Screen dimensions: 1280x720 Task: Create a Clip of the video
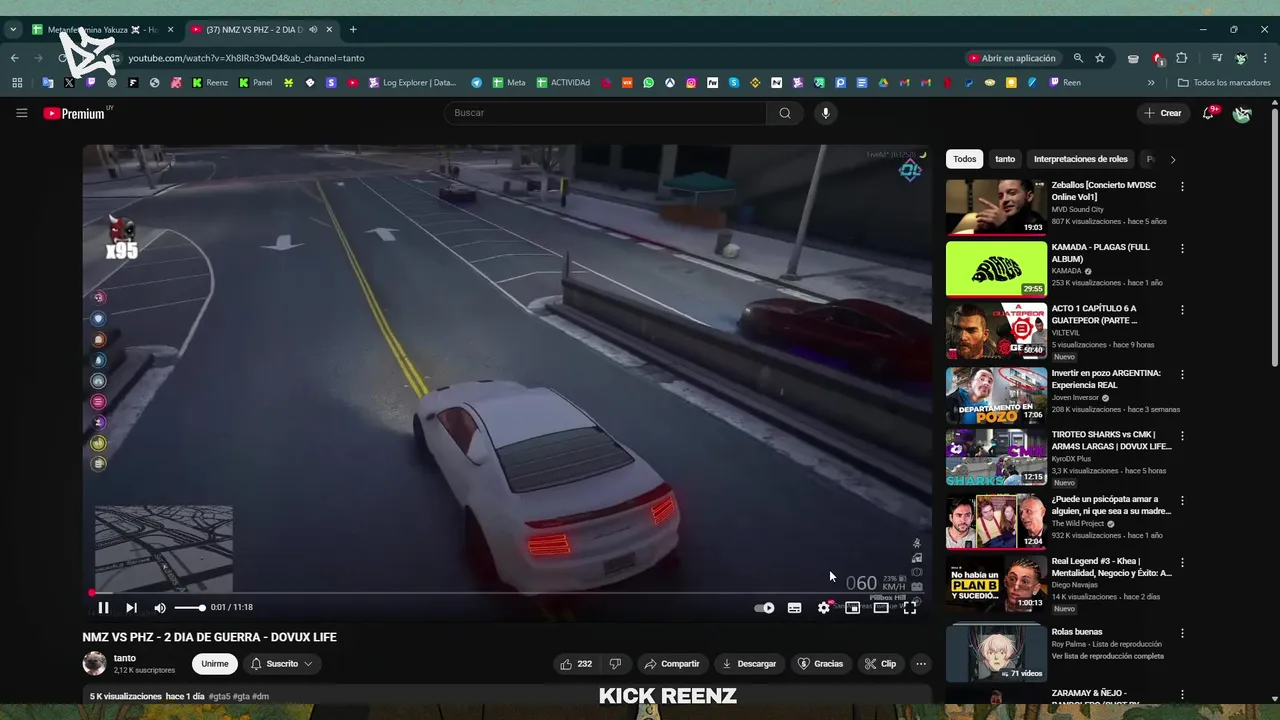[x=880, y=664]
